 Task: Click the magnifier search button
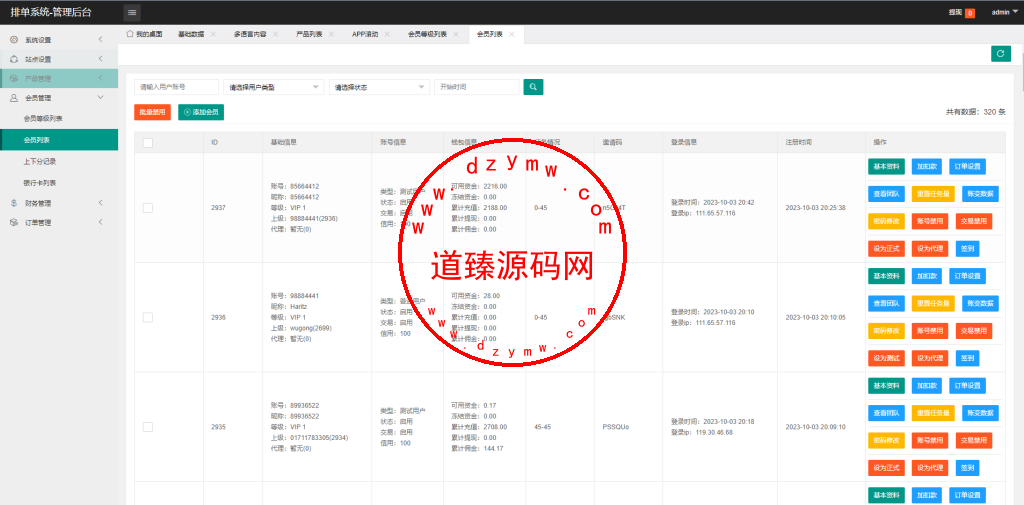[x=533, y=87]
